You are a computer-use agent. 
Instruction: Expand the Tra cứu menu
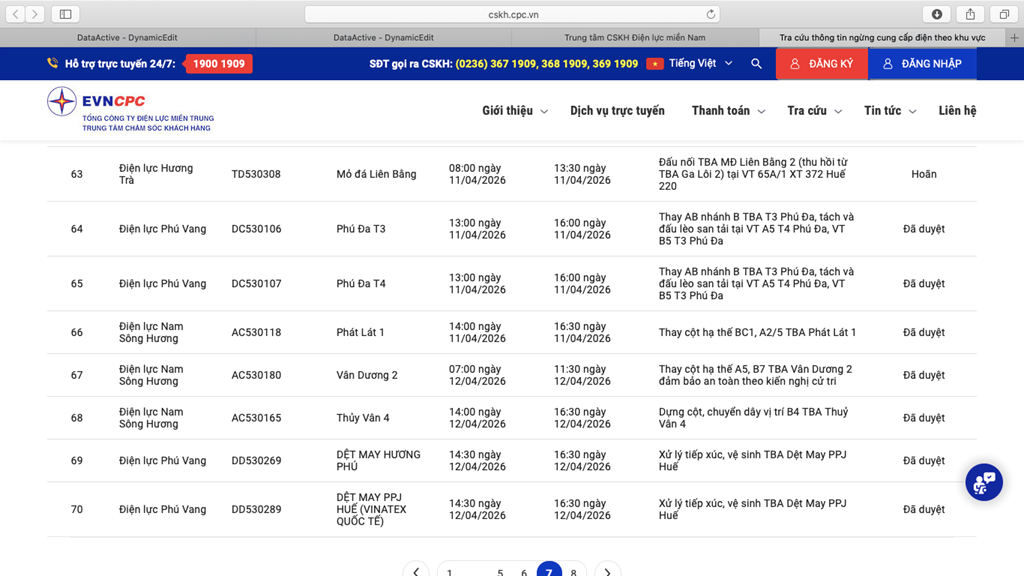click(814, 111)
